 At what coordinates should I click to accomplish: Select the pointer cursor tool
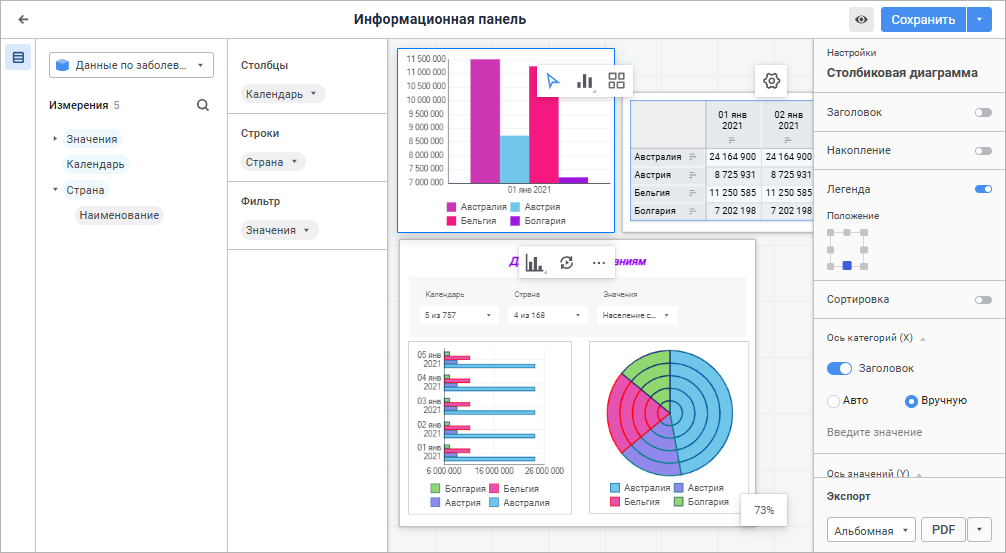pyautogui.click(x=552, y=81)
